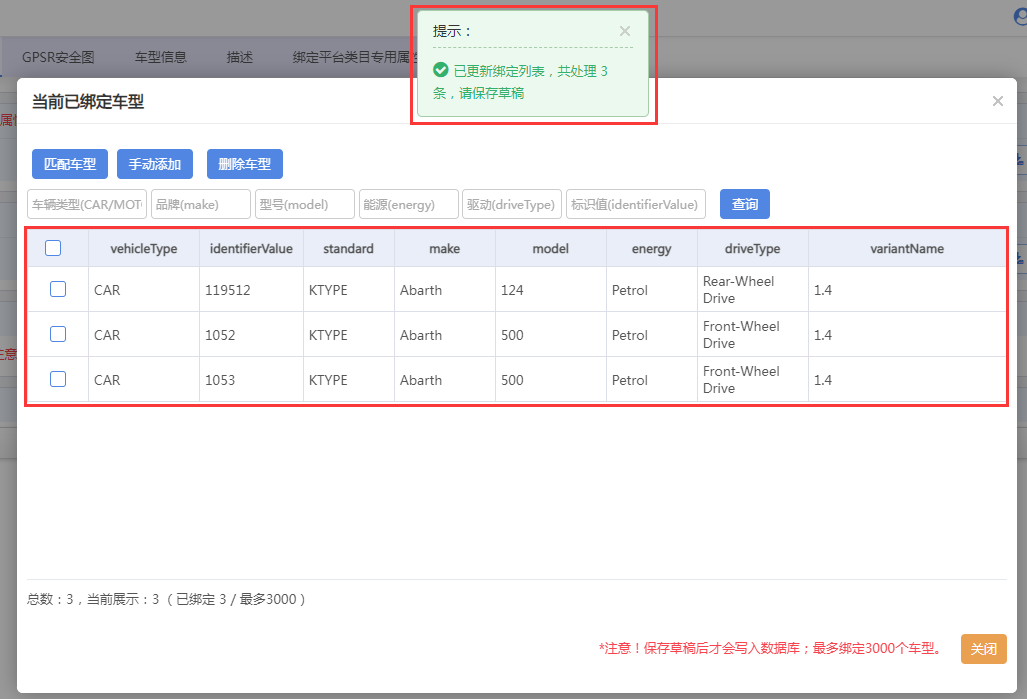Click the variantName column header
Image resolution: width=1027 pixels, height=699 pixels.
coord(907,249)
